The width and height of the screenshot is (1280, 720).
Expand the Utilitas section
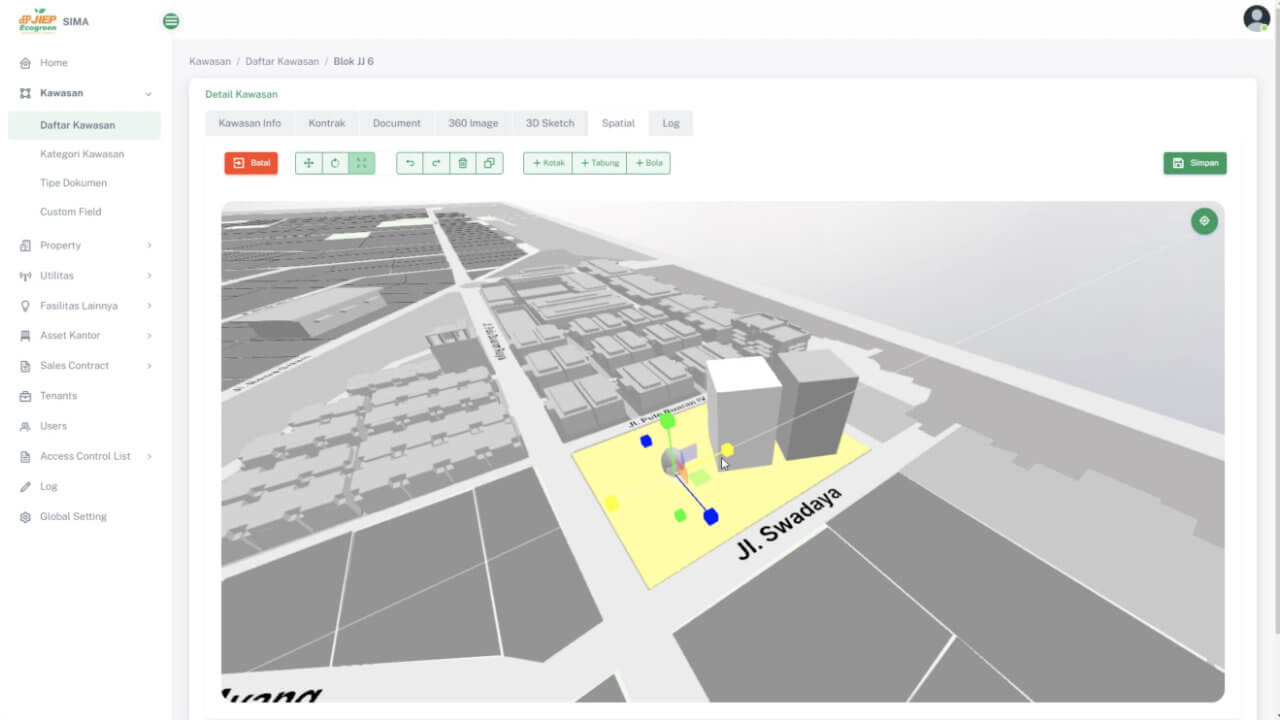click(58, 275)
